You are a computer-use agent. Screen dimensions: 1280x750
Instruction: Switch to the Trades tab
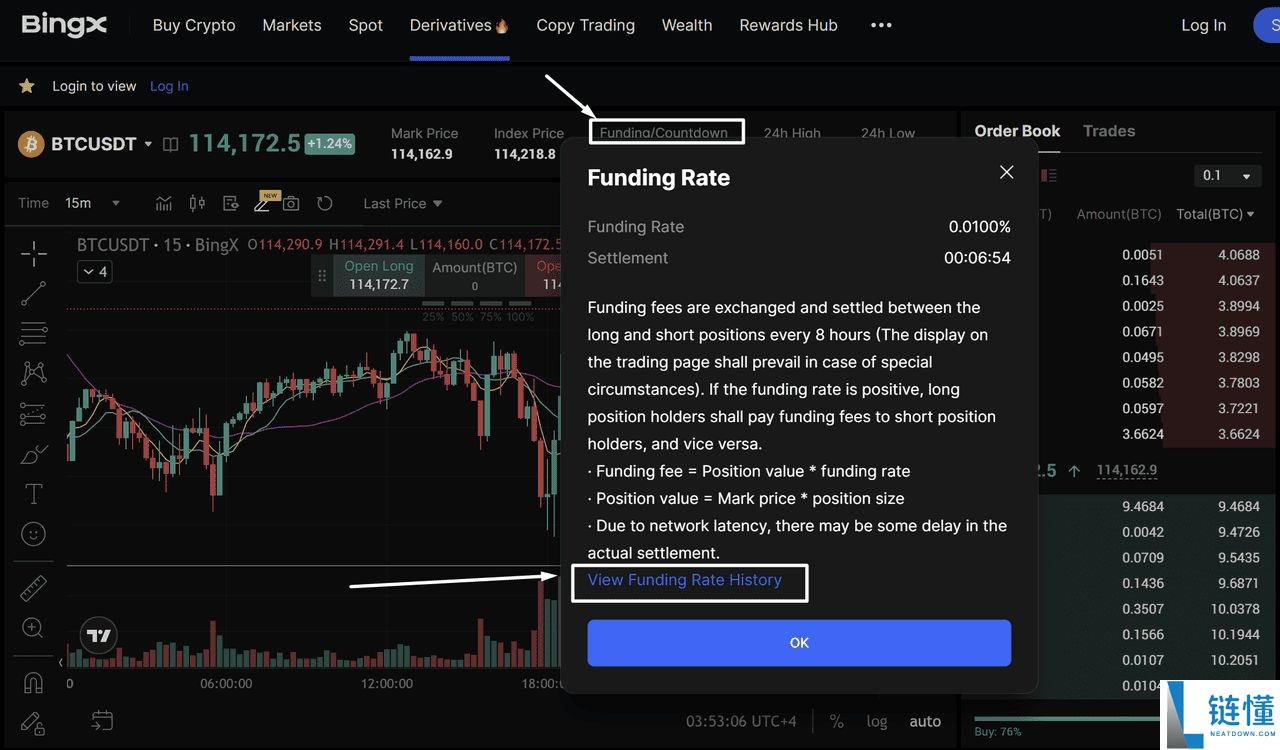(1108, 131)
